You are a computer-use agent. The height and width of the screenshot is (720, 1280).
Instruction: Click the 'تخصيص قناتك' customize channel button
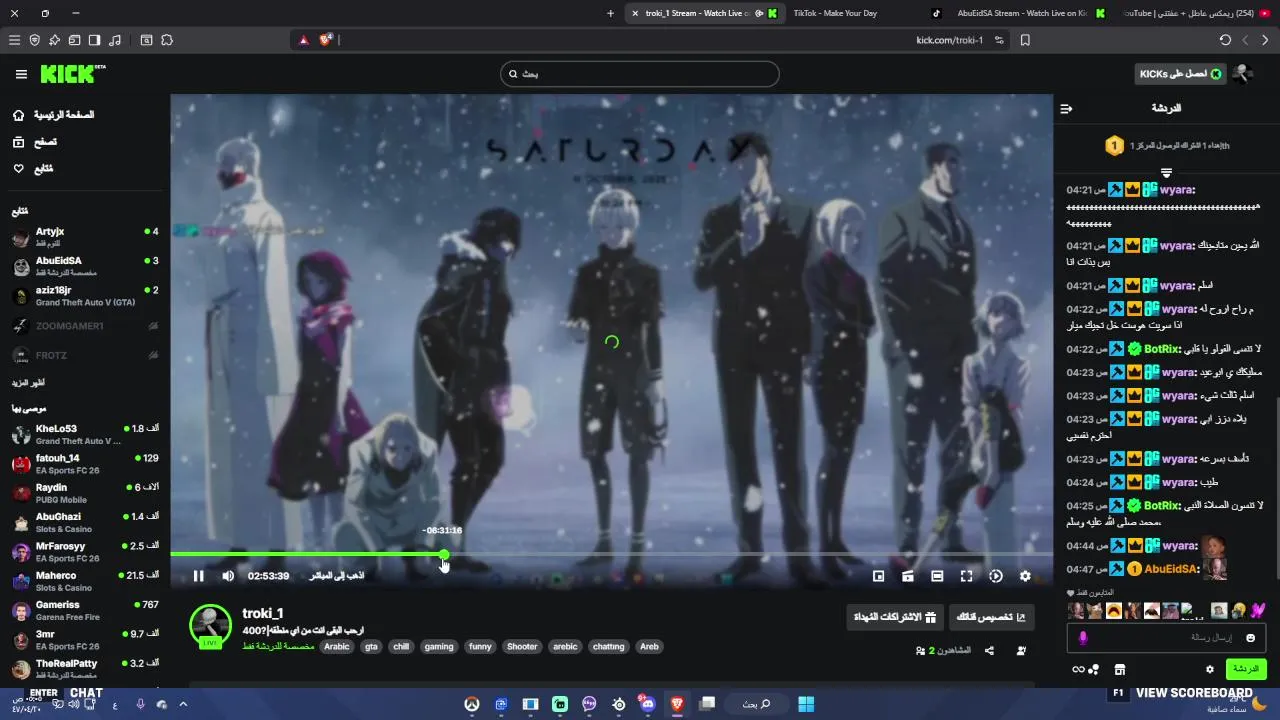991,617
